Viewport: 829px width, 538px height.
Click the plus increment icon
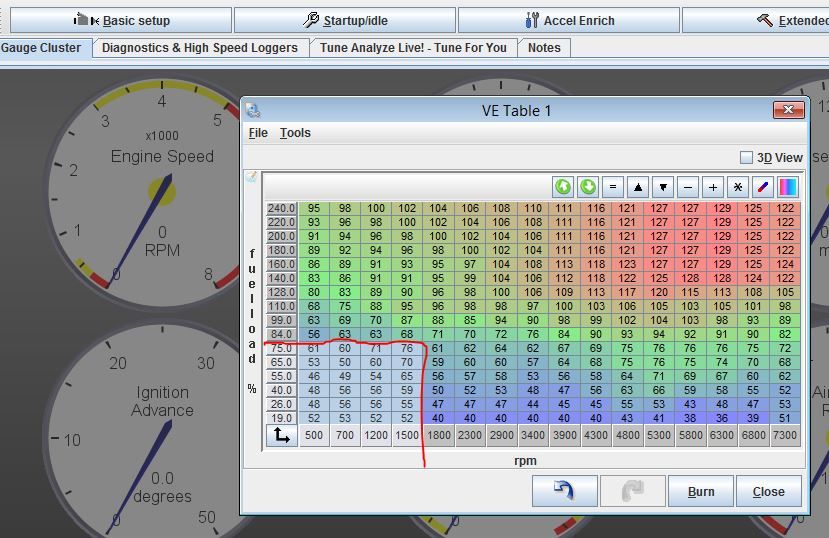pos(713,187)
